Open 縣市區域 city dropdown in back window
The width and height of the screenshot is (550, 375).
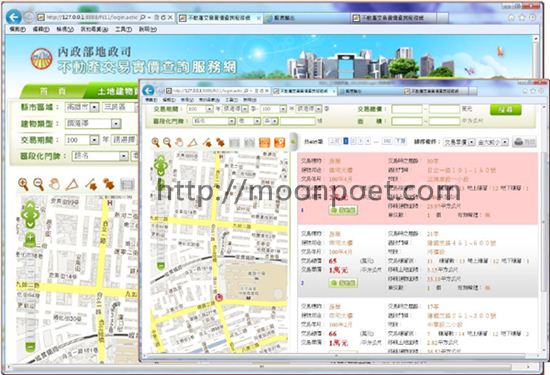[x=82, y=107]
